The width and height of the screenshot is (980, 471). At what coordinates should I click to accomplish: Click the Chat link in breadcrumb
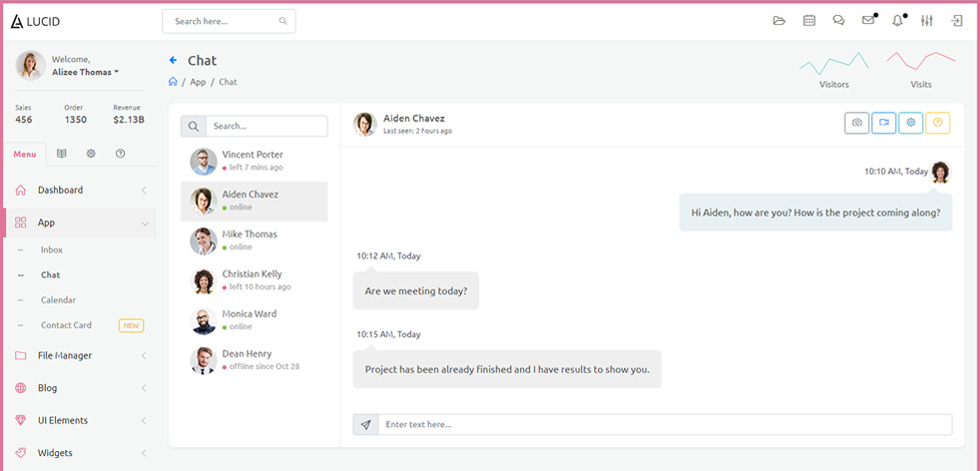coord(228,82)
